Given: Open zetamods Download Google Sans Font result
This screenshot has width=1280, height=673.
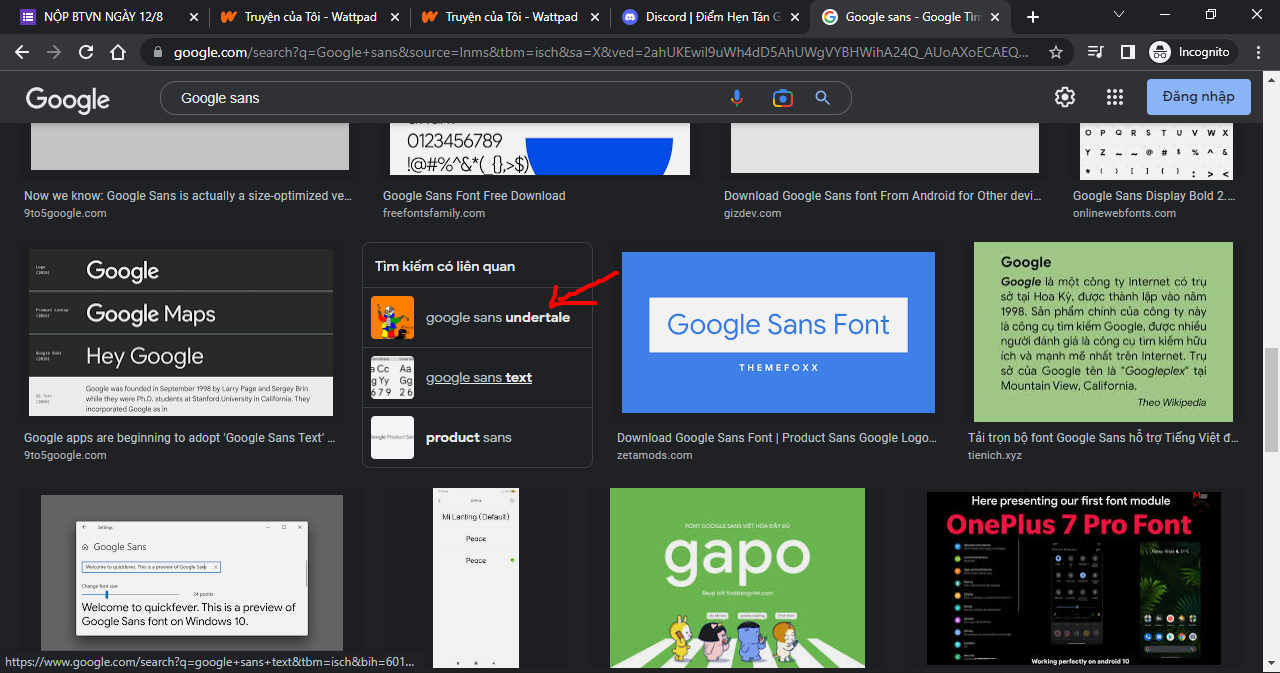Looking at the screenshot, I should point(778,438).
